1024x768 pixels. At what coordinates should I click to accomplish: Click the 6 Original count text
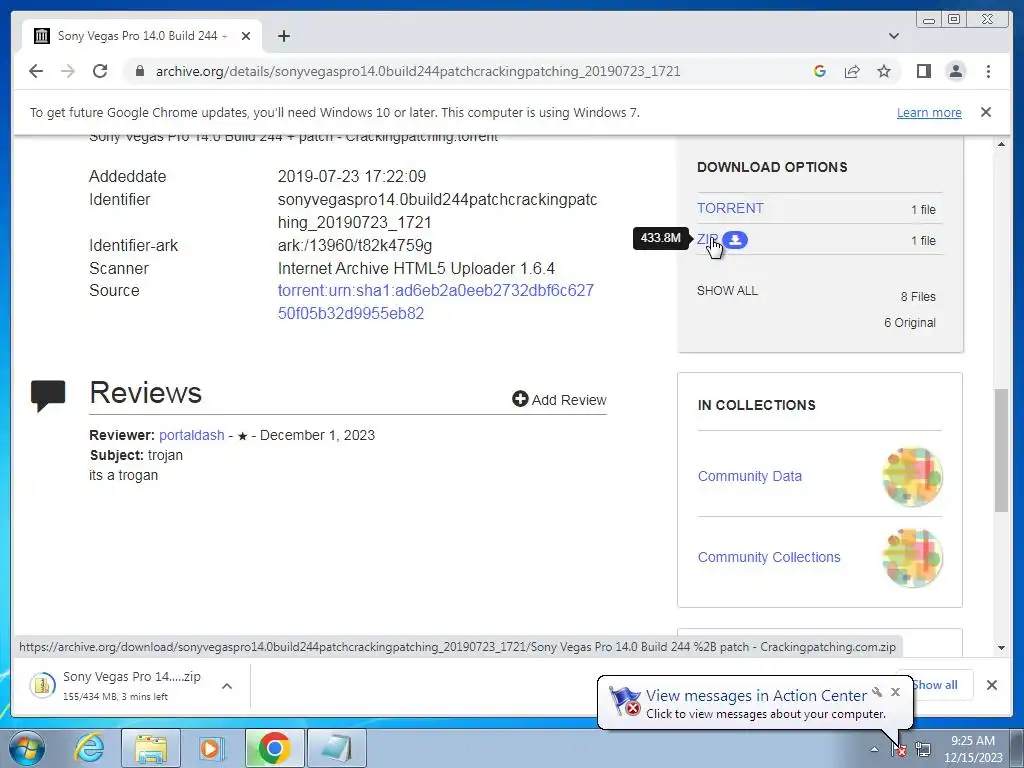pos(910,323)
